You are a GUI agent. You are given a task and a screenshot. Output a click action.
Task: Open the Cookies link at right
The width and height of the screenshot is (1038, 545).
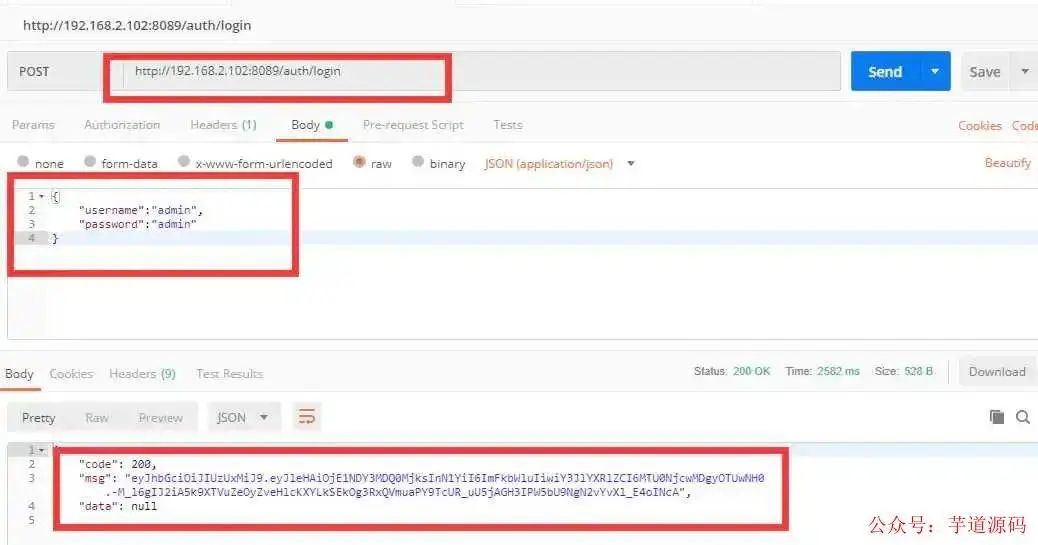coord(980,125)
